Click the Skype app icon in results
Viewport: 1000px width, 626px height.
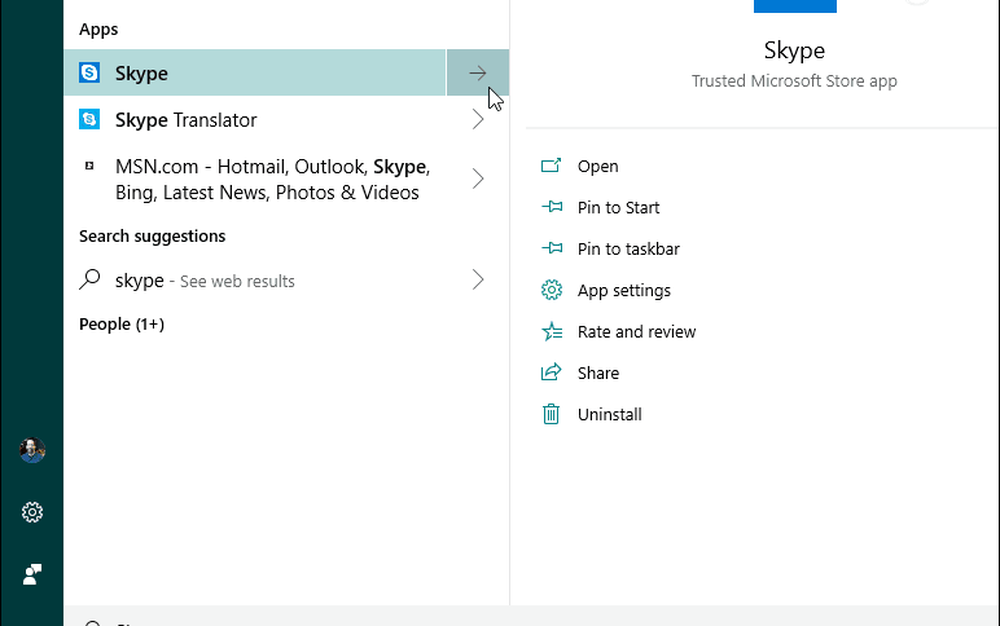point(90,73)
